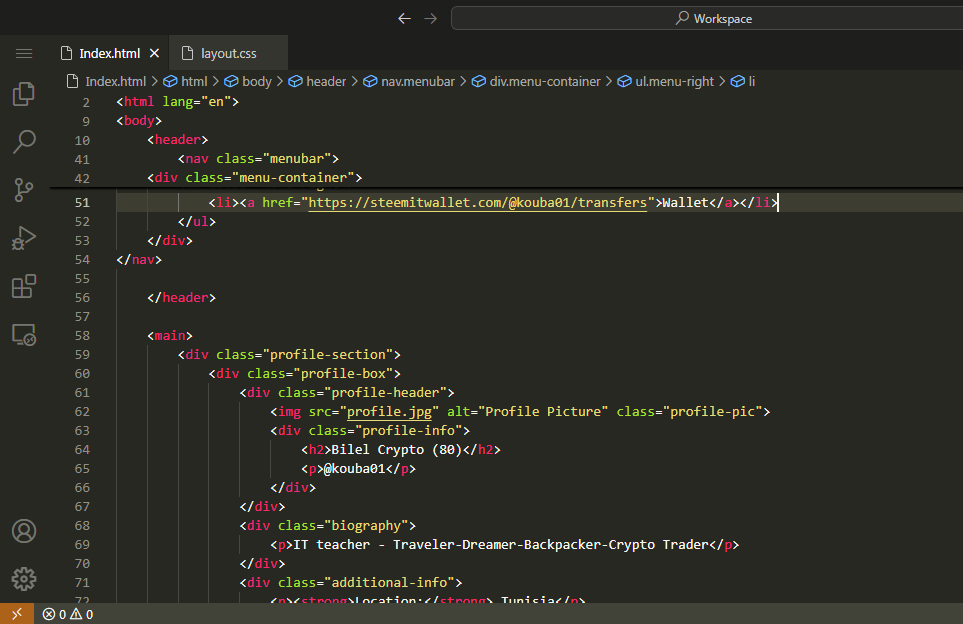Viewport: 963px width, 624px height.
Task: Click the alt text Profile Picture
Action: point(543,411)
